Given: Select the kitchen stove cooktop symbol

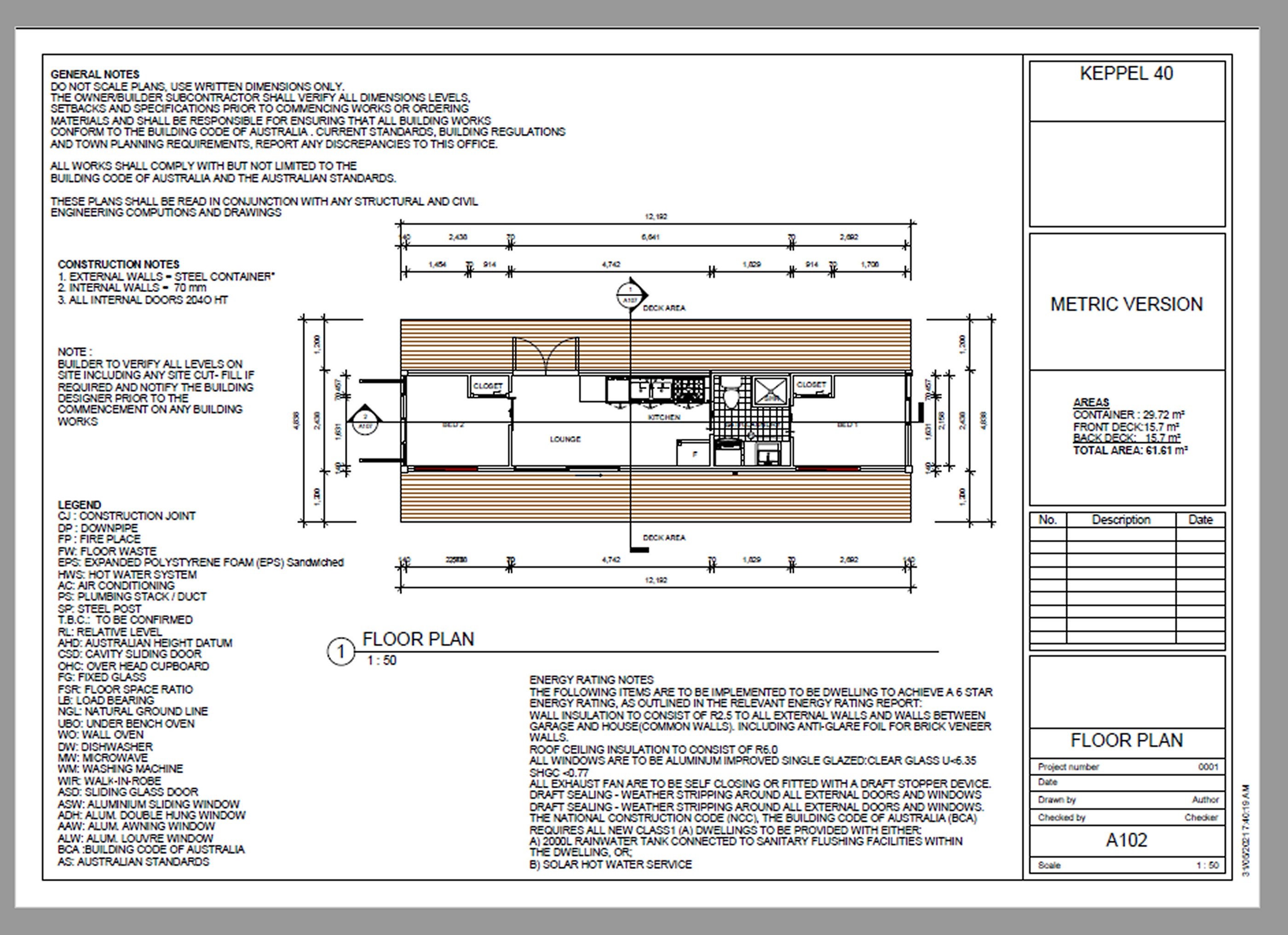Looking at the screenshot, I should (x=688, y=390).
